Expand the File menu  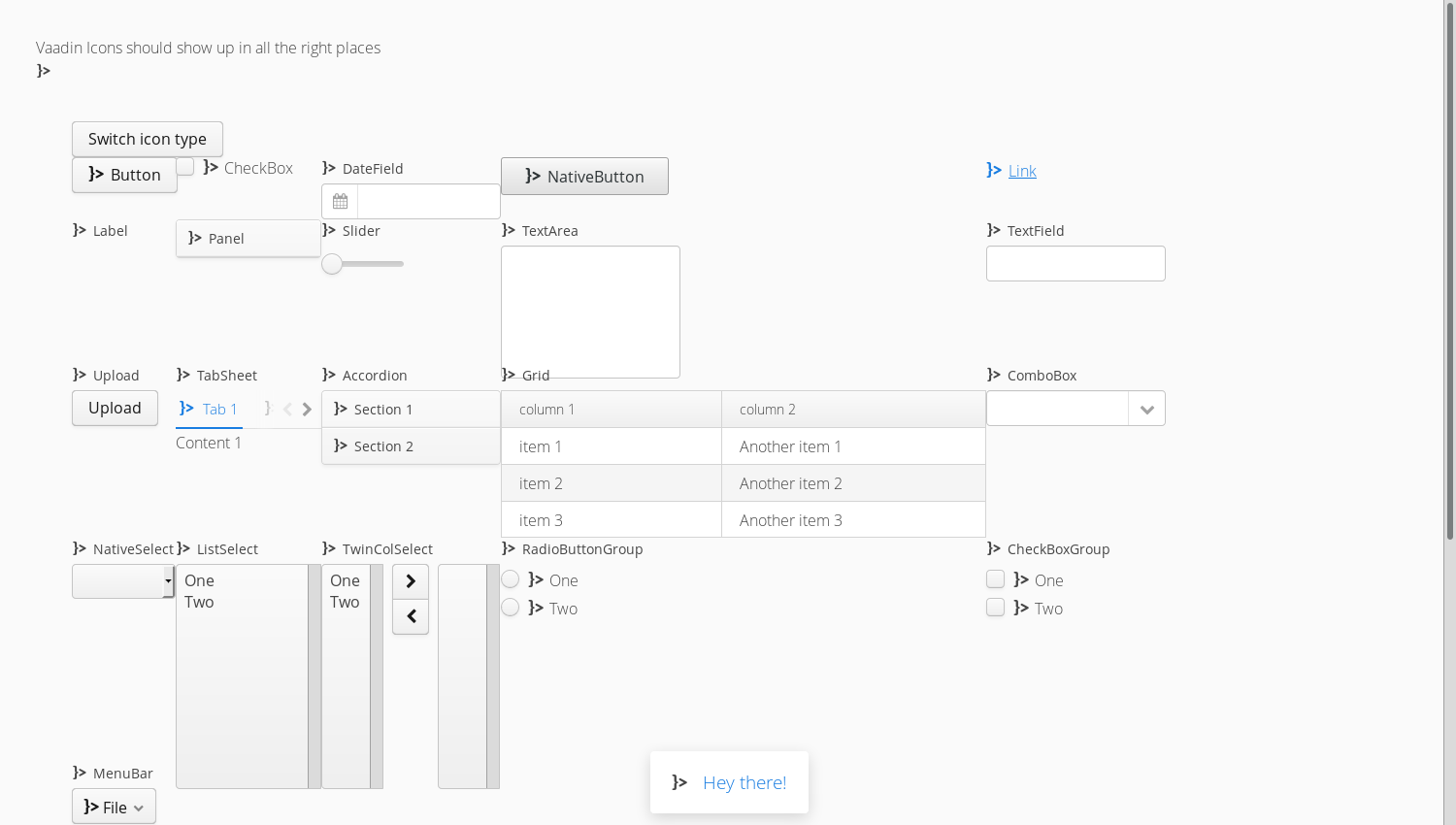tap(114, 807)
